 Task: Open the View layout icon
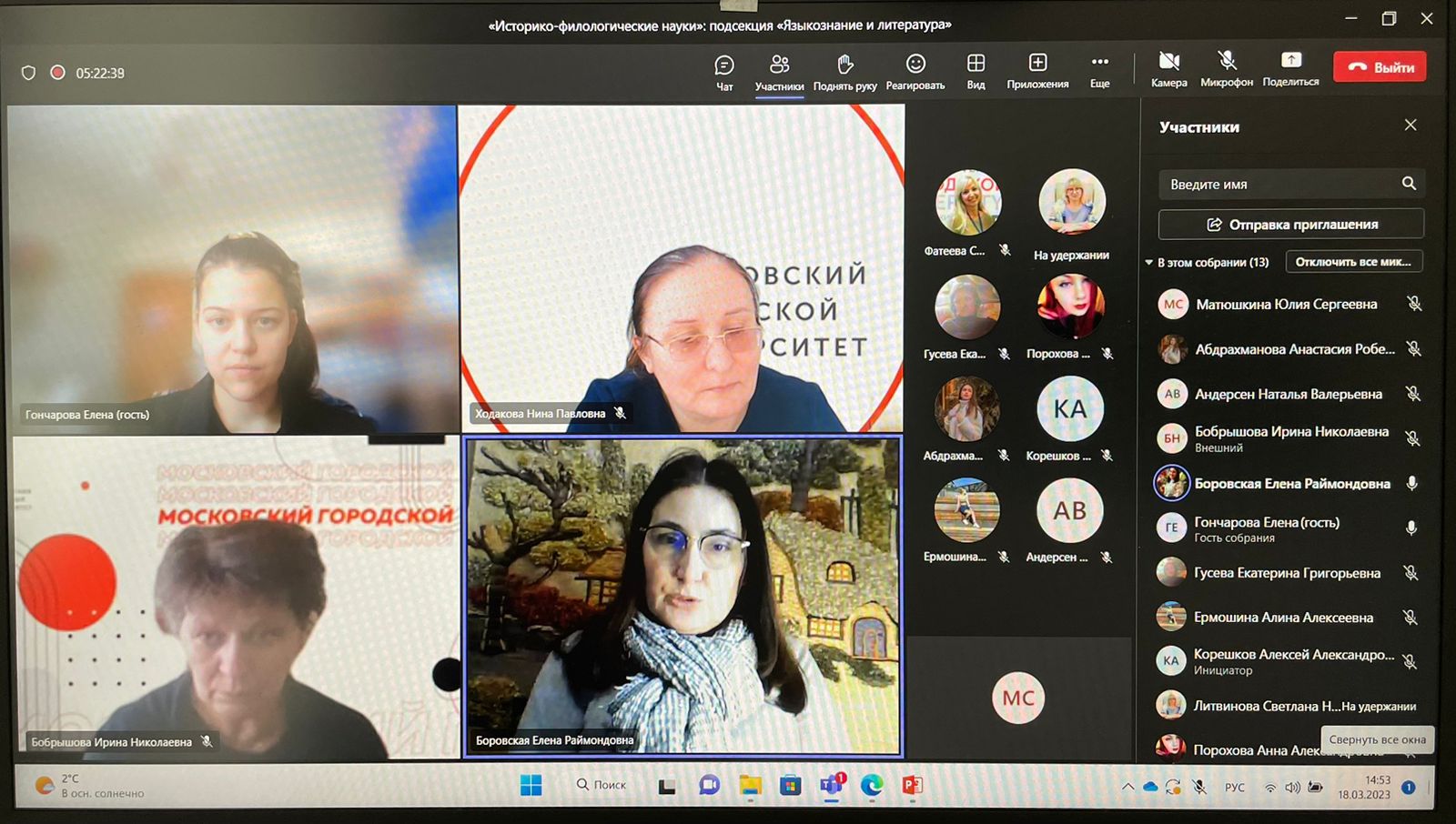pyautogui.click(x=976, y=63)
